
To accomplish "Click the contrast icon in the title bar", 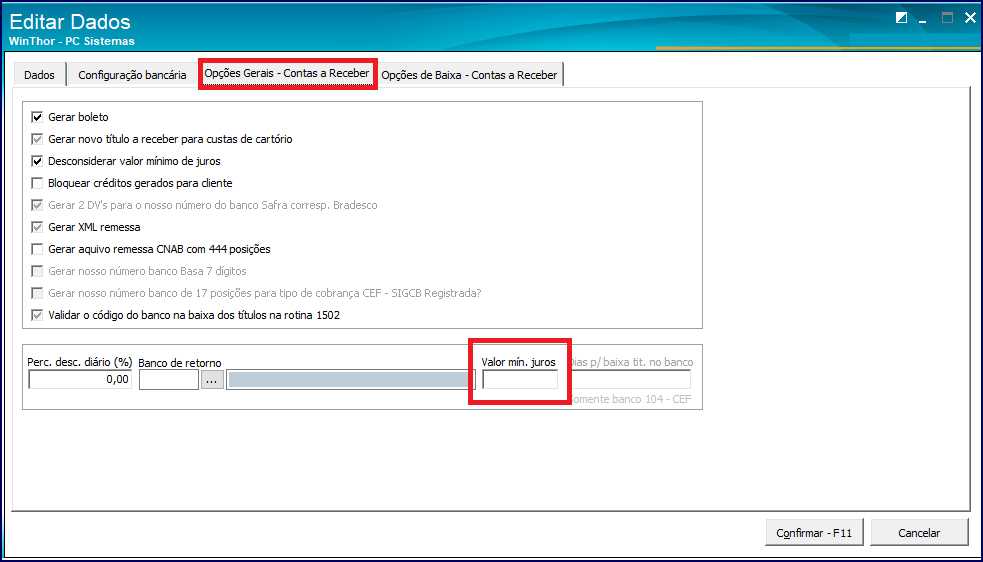I will click(x=902, y=18).
